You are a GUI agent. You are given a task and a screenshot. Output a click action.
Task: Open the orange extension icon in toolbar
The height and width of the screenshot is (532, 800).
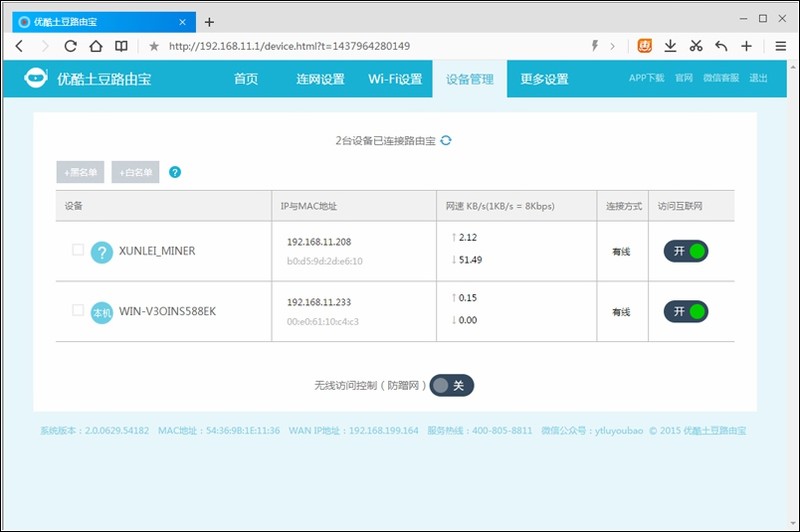pos(644,46)
